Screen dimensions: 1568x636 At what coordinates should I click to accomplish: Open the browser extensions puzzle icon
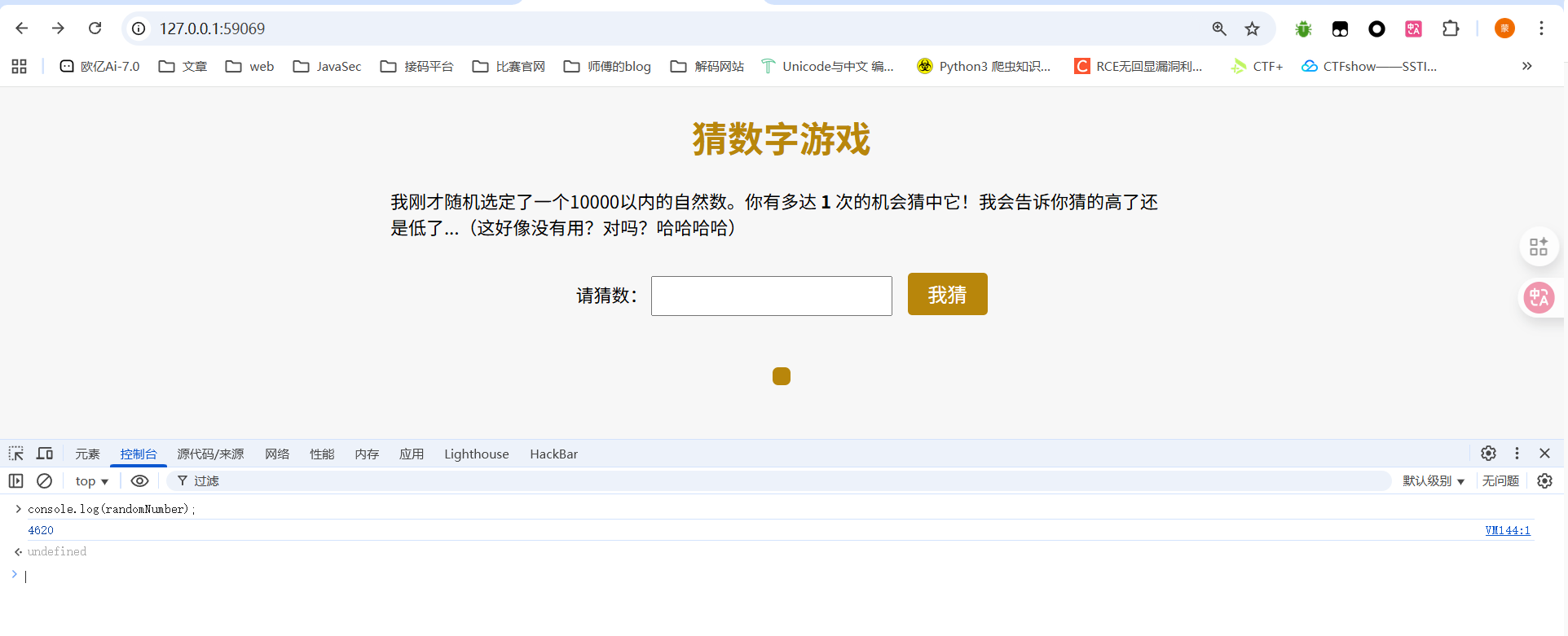point(1451,29)
